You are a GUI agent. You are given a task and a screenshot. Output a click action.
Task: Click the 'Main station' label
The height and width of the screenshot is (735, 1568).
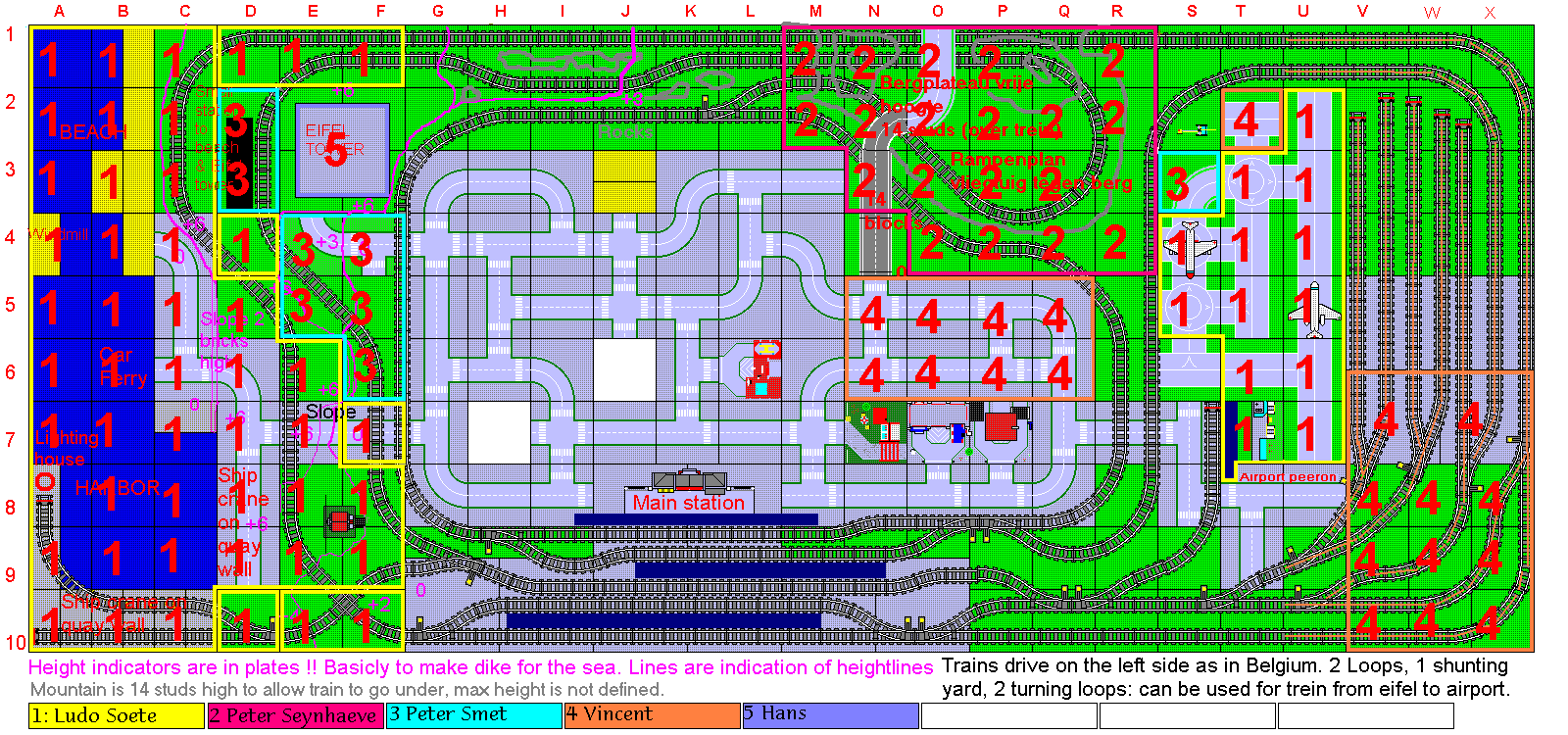pyautogui.click(x=689, y=503)
